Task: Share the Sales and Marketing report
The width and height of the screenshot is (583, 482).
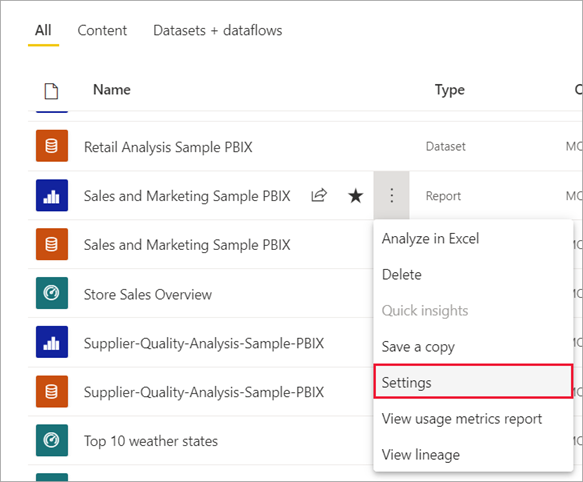Action: 319,195
